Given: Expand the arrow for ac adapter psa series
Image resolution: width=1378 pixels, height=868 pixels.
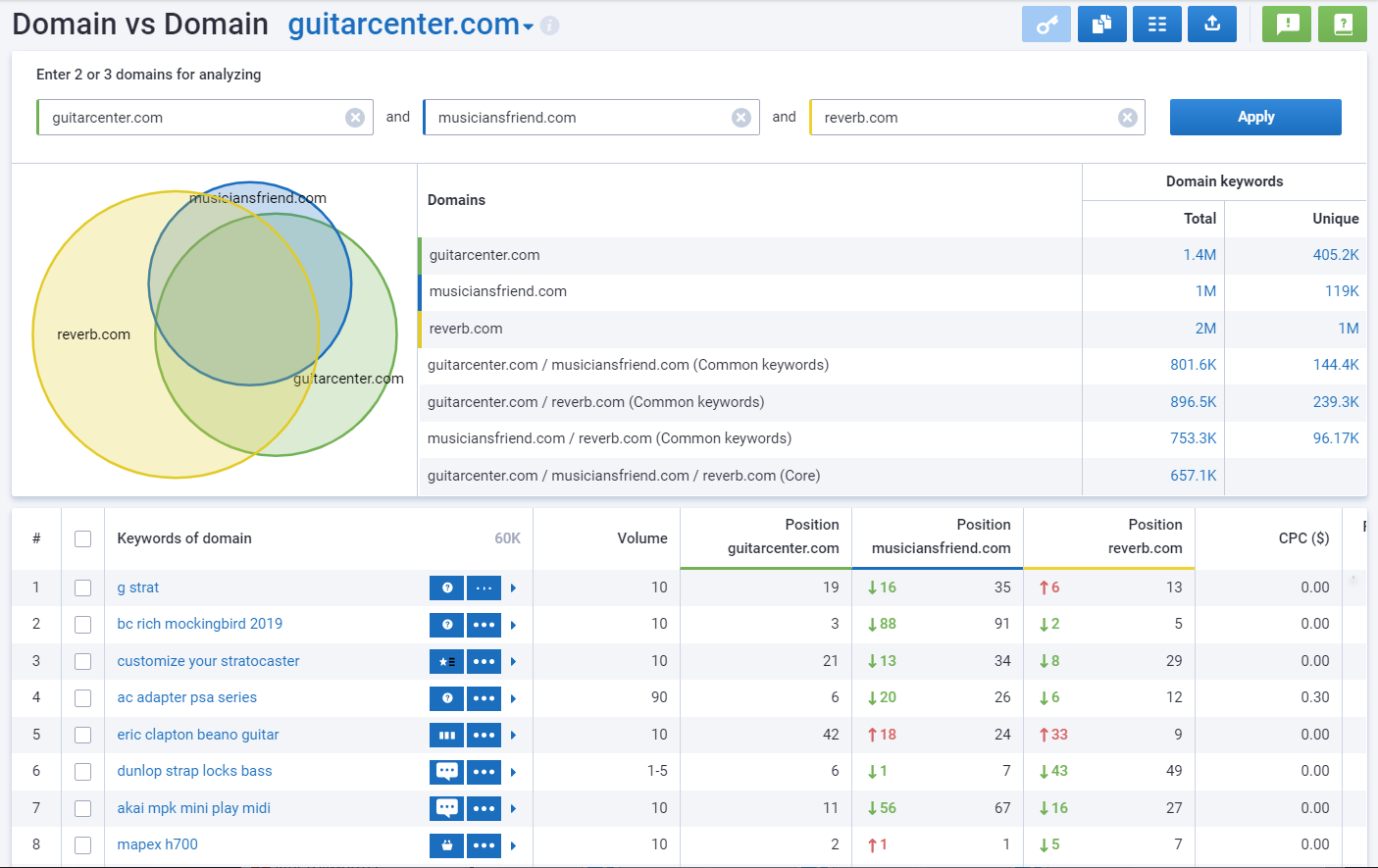Looking at the screenshot, I should 513,698.
